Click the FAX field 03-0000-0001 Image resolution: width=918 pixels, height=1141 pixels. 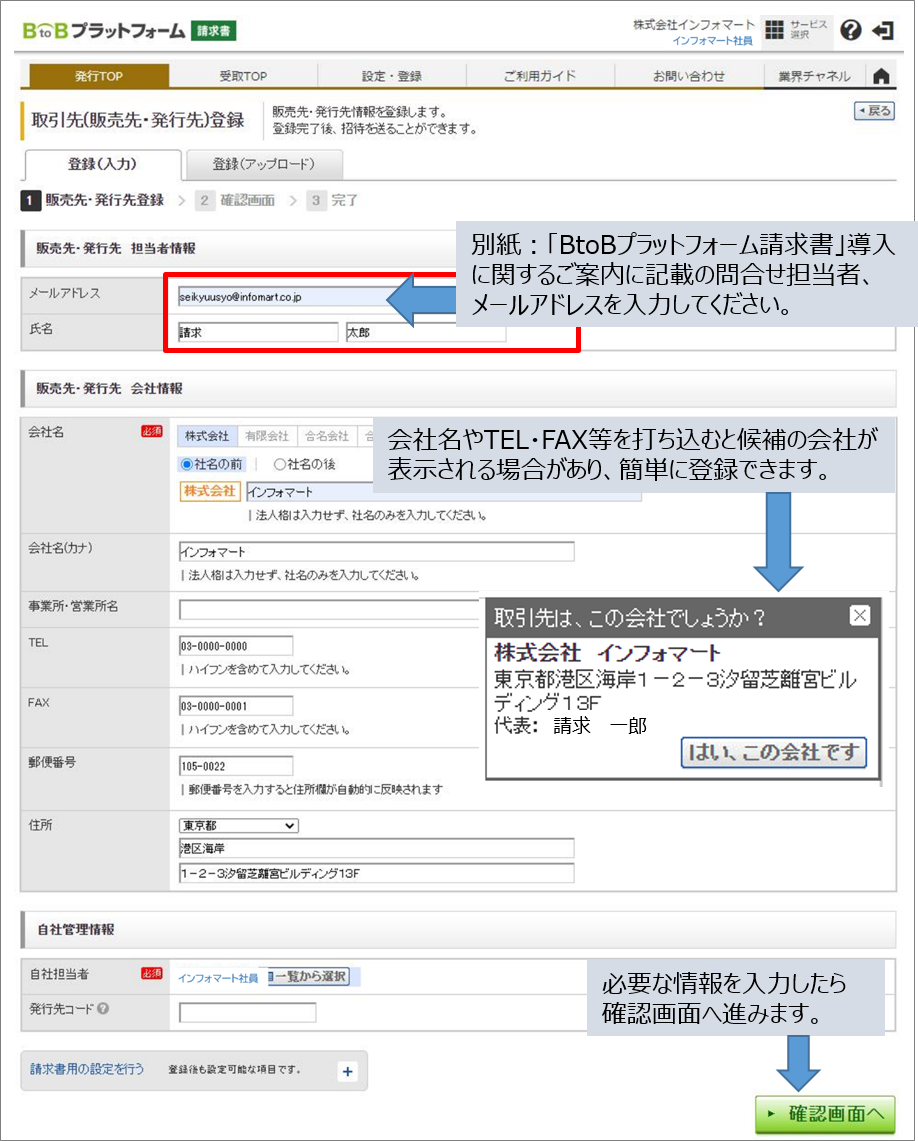(x=236, y=706)
